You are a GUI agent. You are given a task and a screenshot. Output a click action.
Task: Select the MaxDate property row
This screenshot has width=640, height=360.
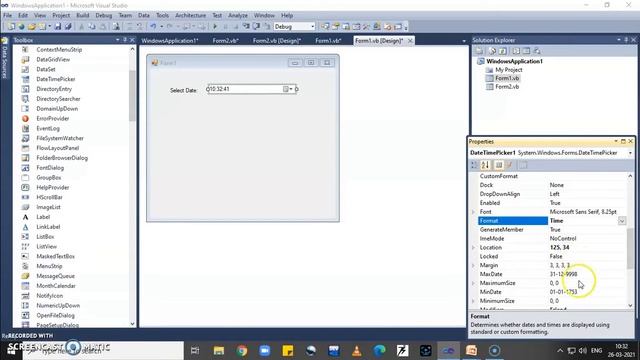tap(551, 274)
